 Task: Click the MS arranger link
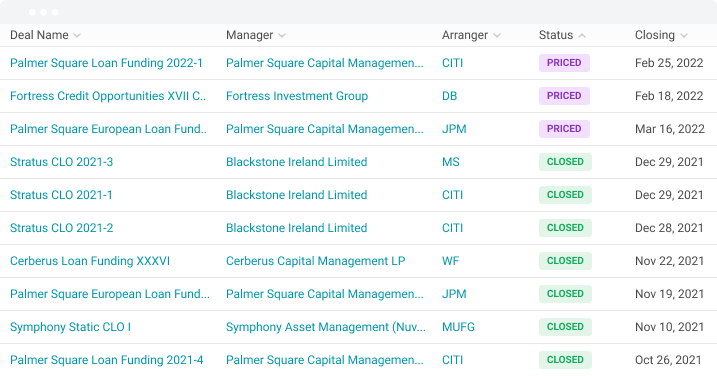(450, 162)
